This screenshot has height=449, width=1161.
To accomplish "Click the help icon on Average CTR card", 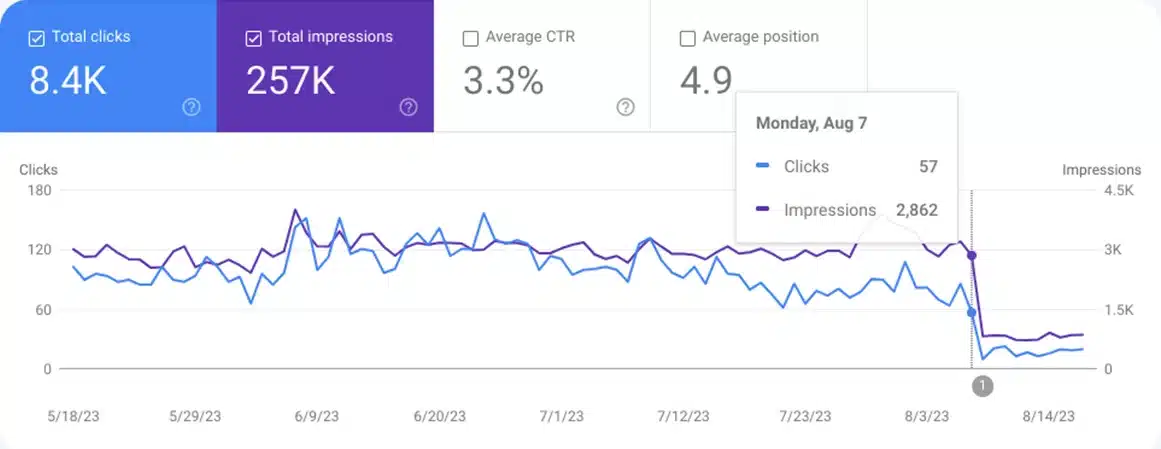I will pos(625,107).
